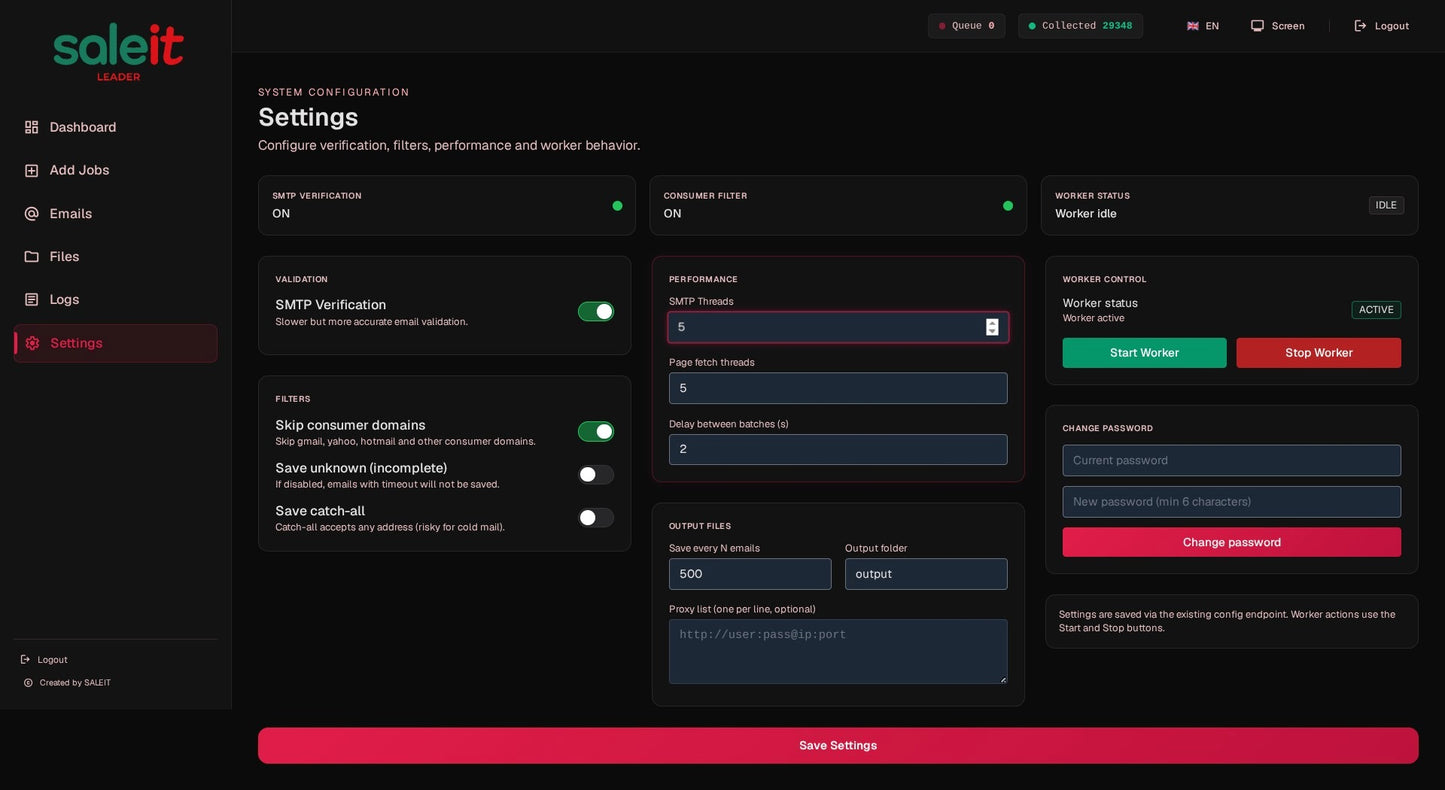Click the 'Worker active' text
Image resolution: width=1445 pixels, height=790 pixels.
(x=1093, y=318)
